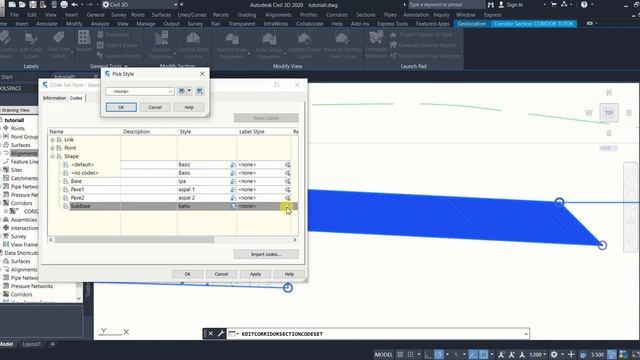This screenshot has width=640, height=360.
Task: Click the Base code row name
Action: (x=76, y=181)
